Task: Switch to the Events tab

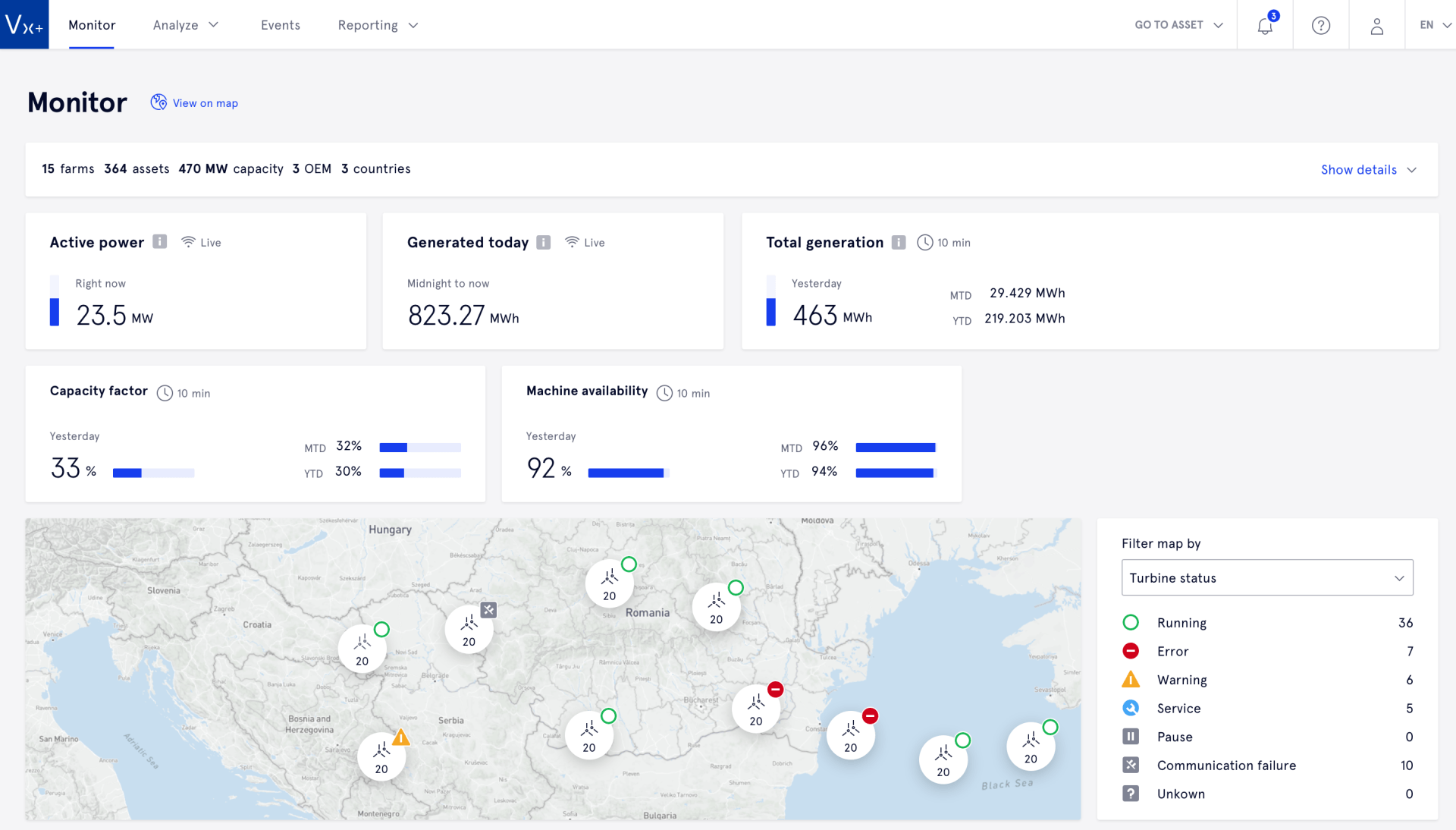Action: coord(280,25)
